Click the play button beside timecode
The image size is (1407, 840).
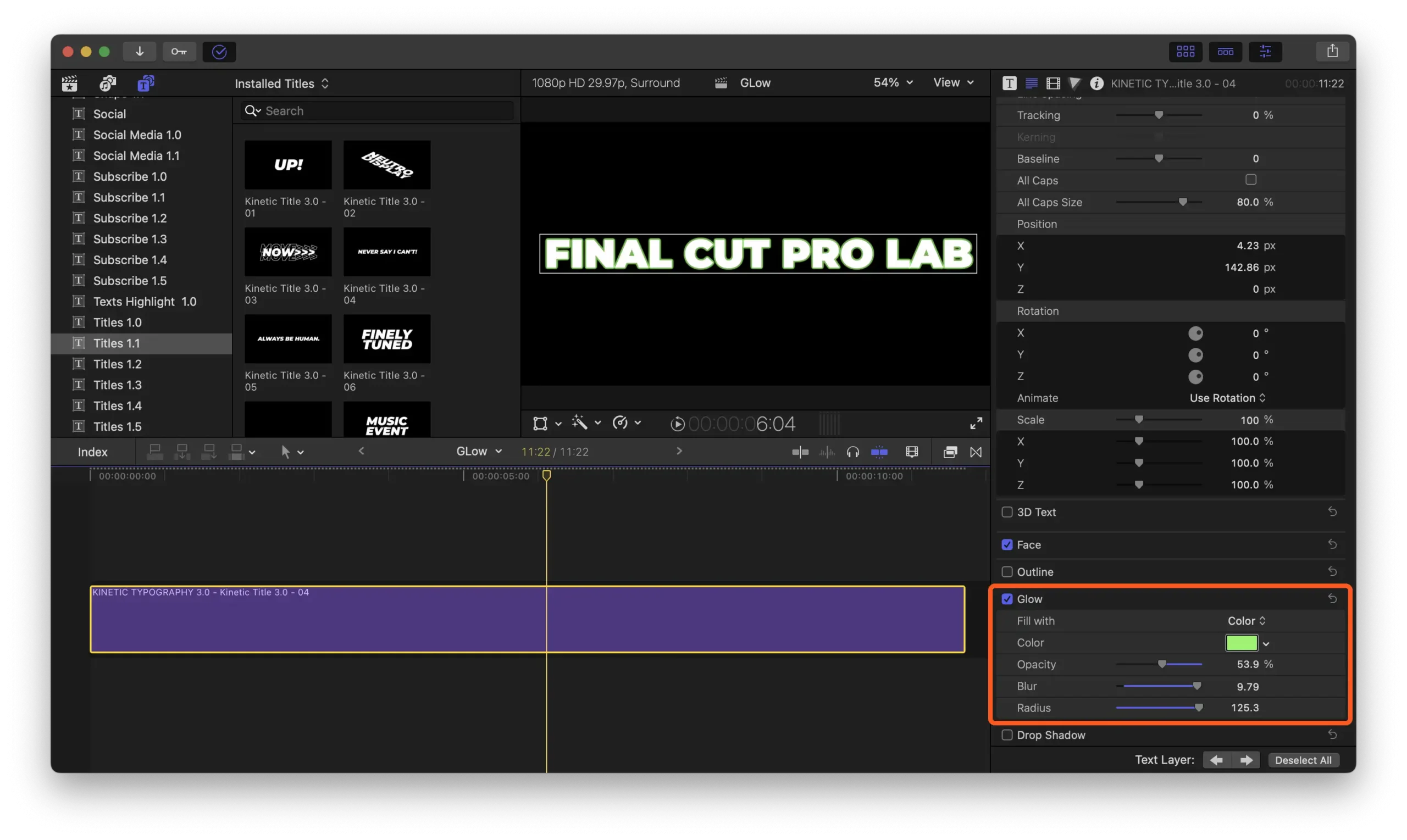tap(677, 424)
